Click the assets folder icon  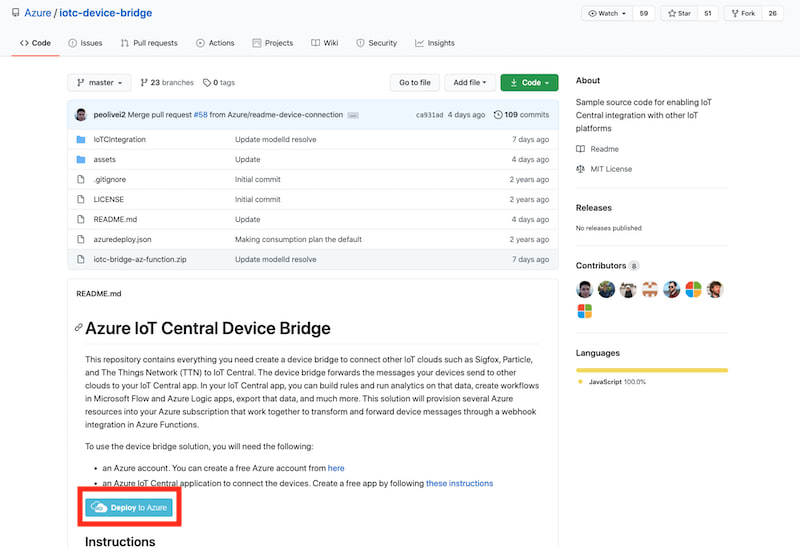pos(81,159)
